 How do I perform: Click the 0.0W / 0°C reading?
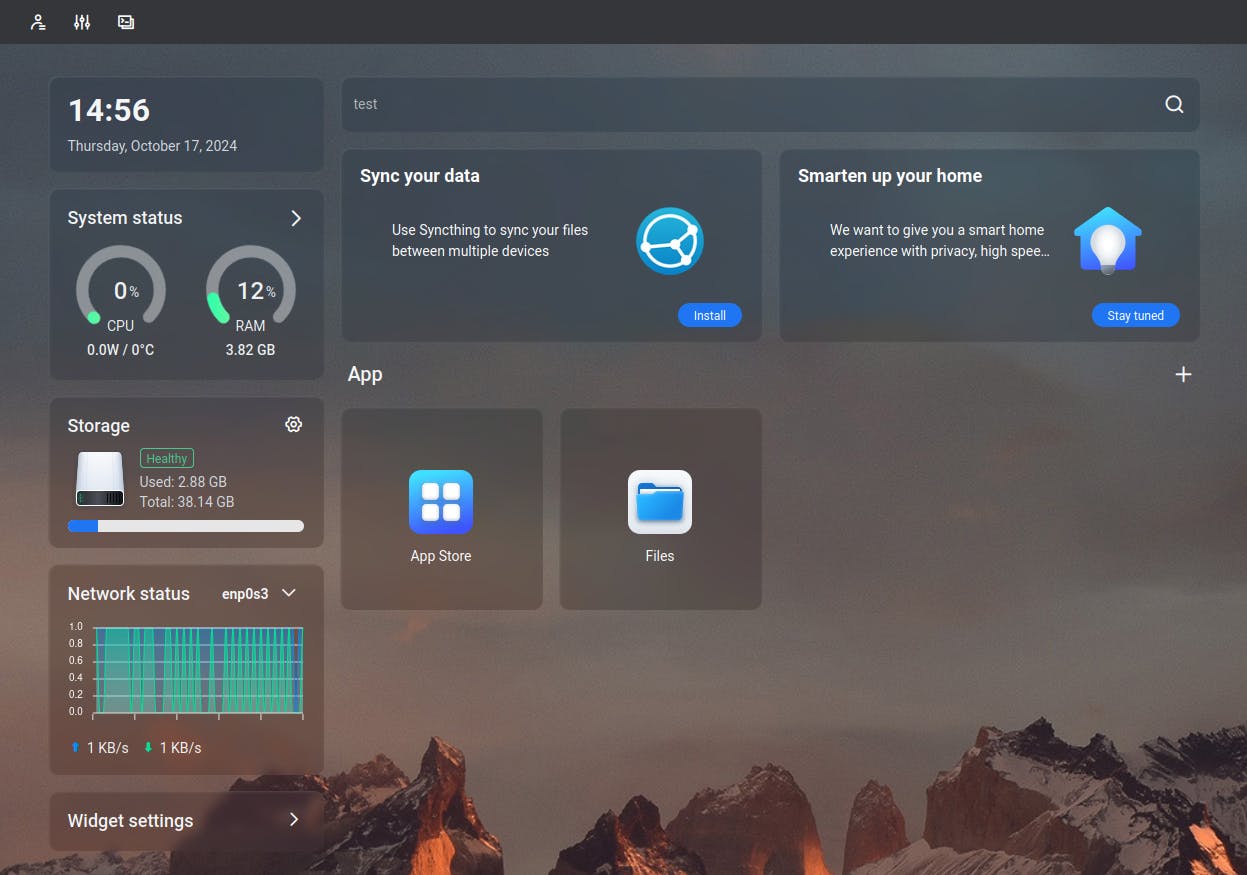point(121,350)
